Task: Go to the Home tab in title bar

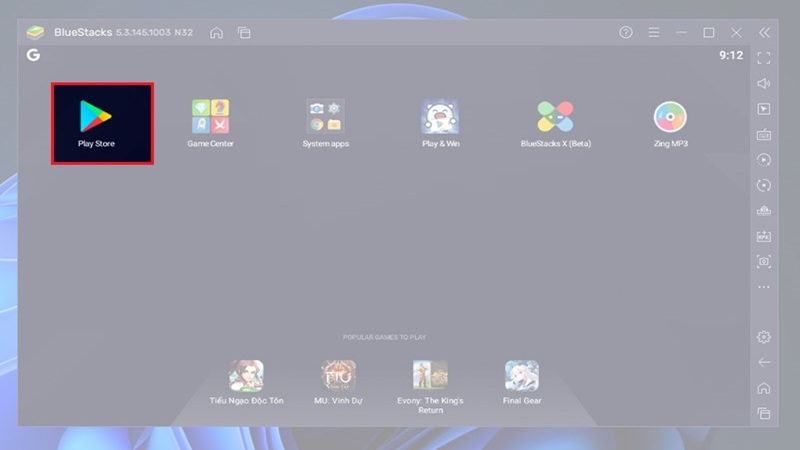Action: coord(216,32)
